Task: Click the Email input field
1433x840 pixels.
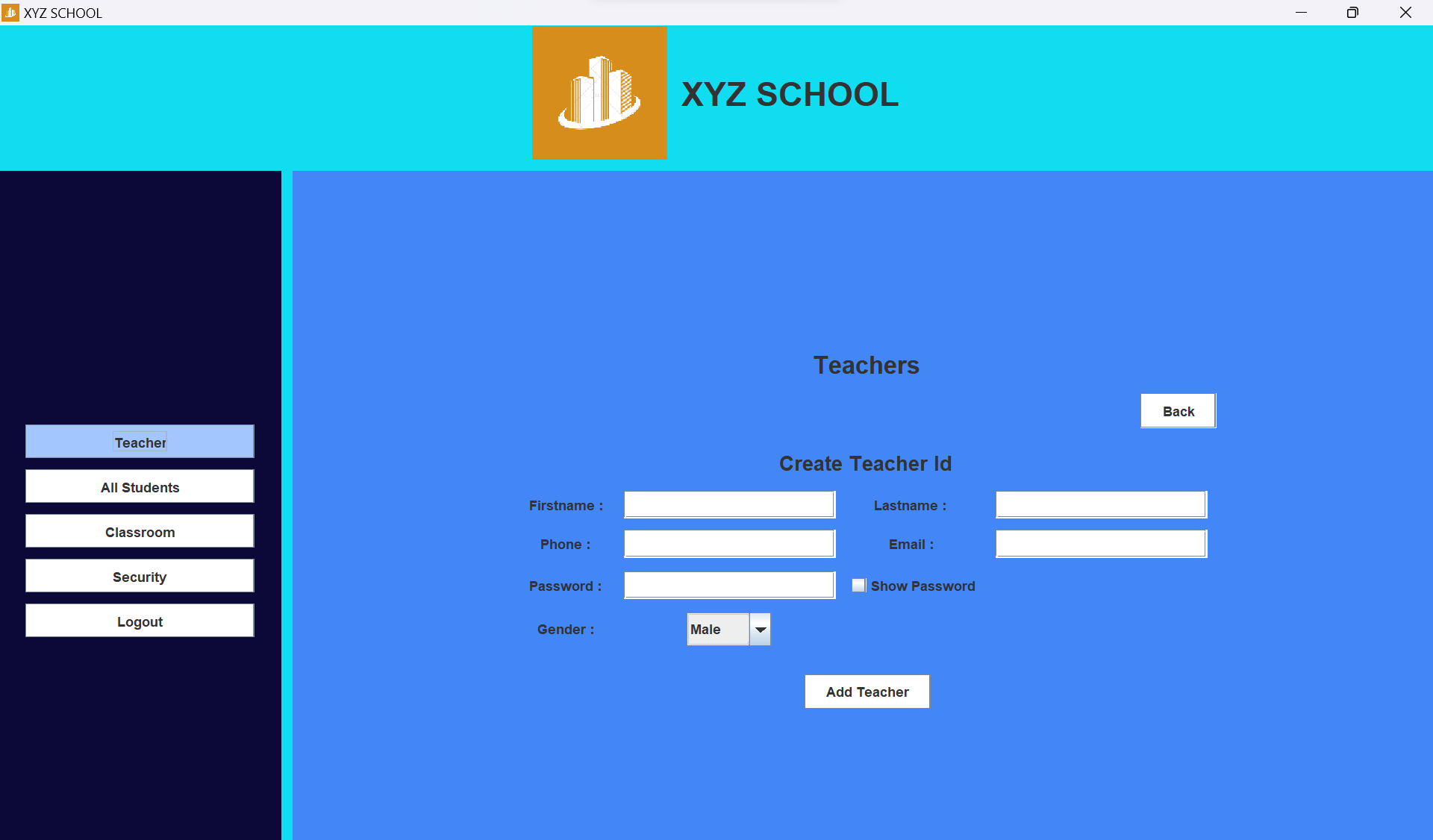Action: (x=1101, y=544)
